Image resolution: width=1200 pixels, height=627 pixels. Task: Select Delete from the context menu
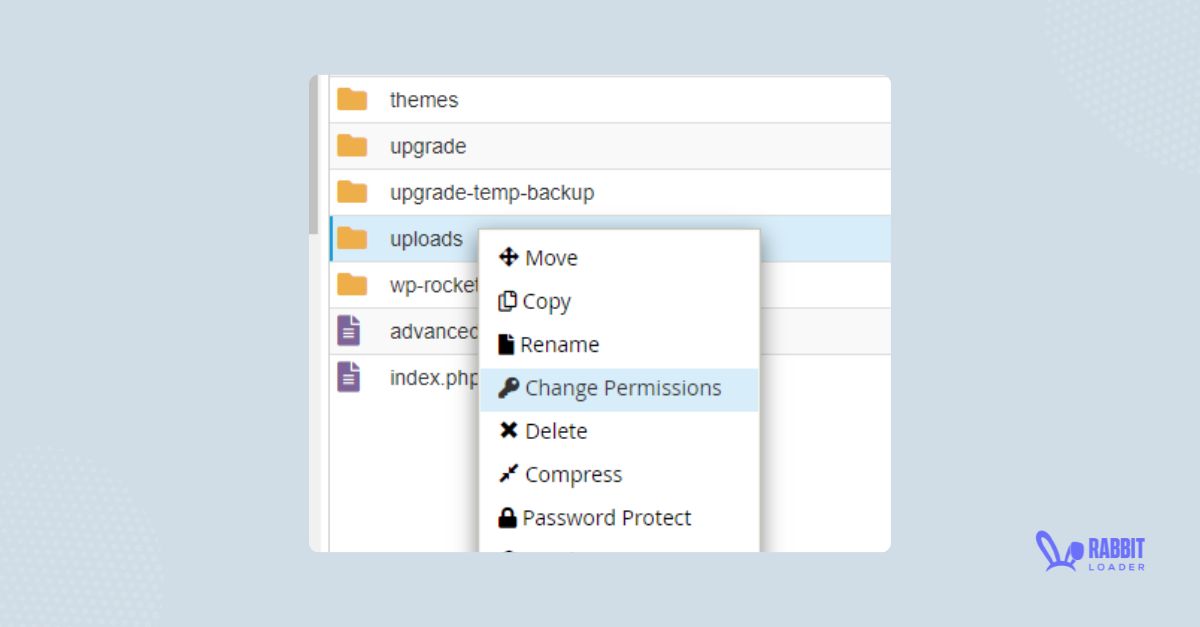point(558,430)
